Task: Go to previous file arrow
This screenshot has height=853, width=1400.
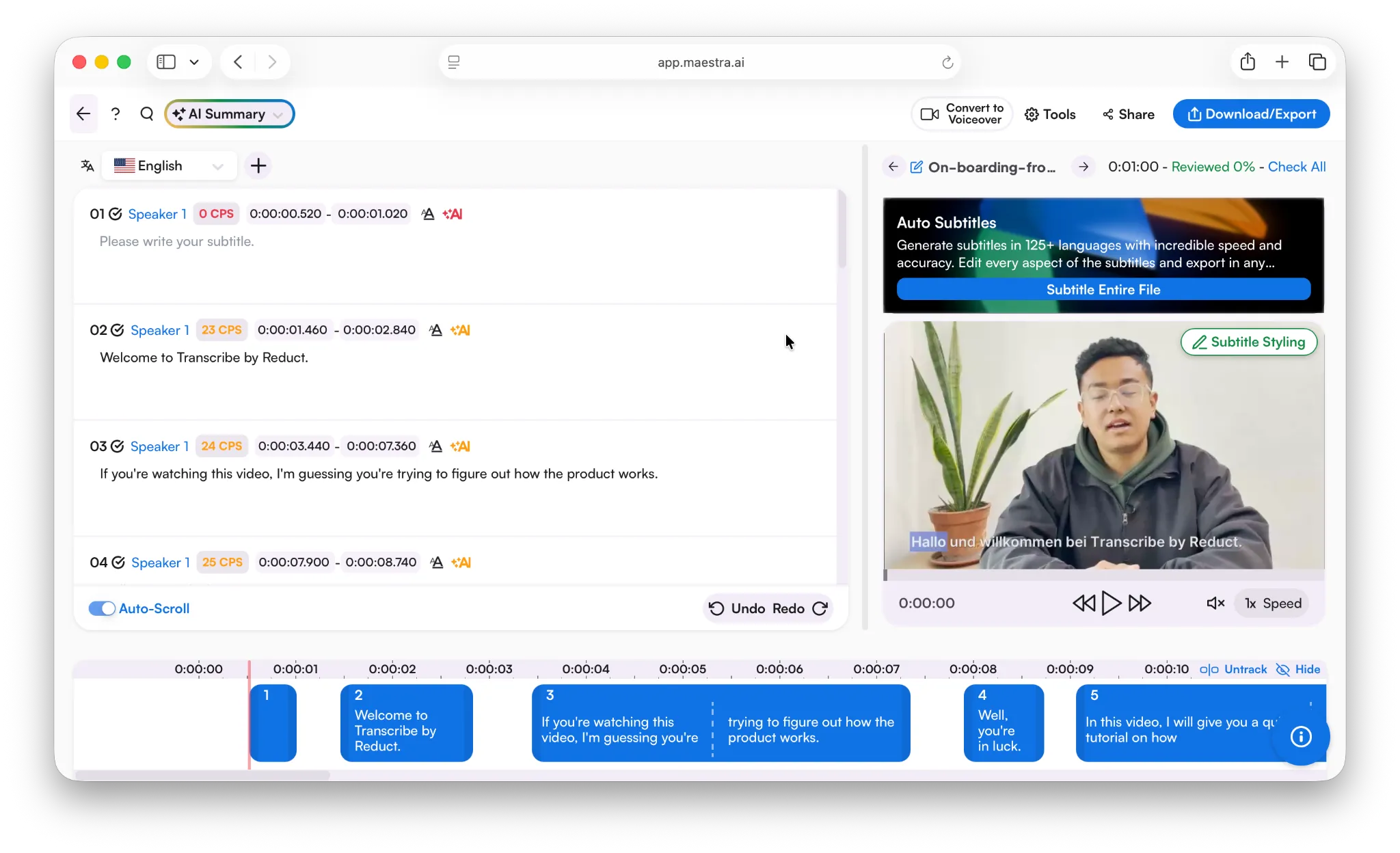Action: [893, 167]
